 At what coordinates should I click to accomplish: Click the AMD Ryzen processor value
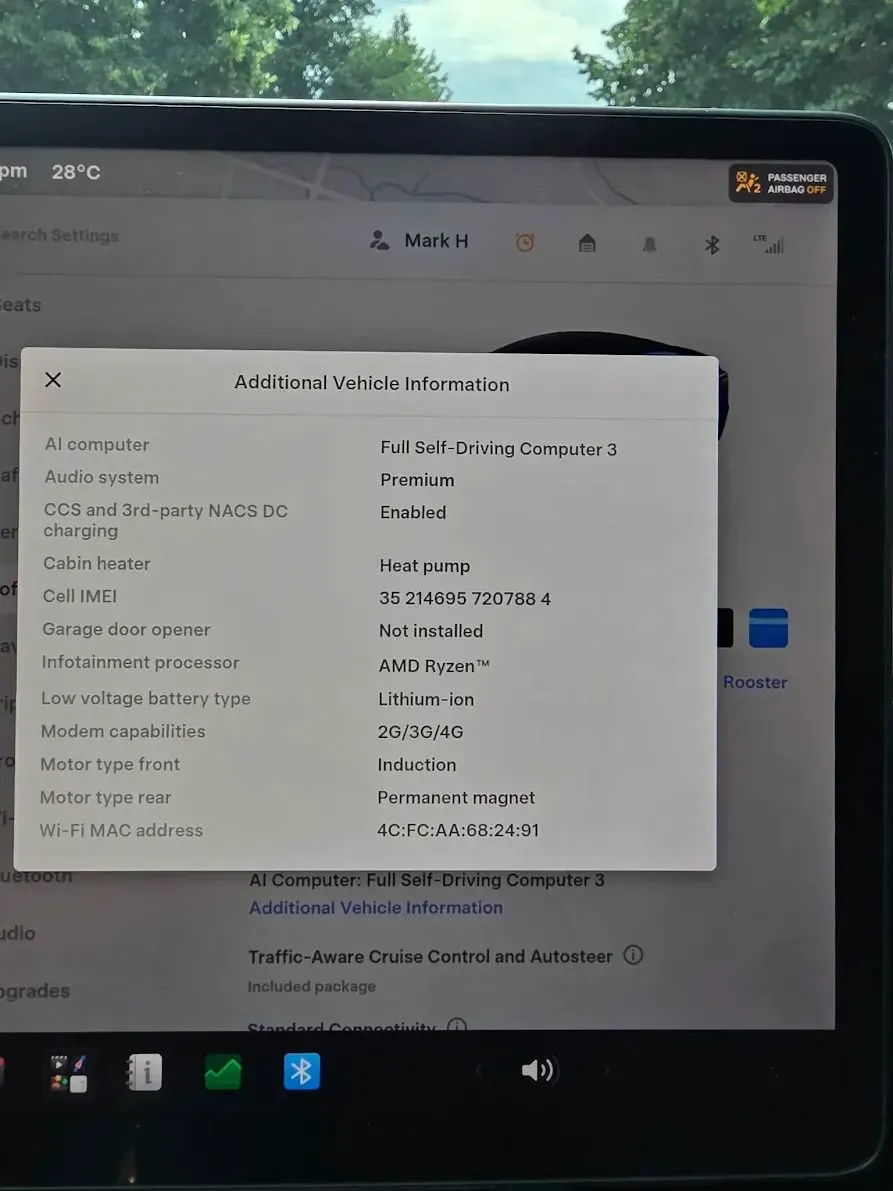434,666
